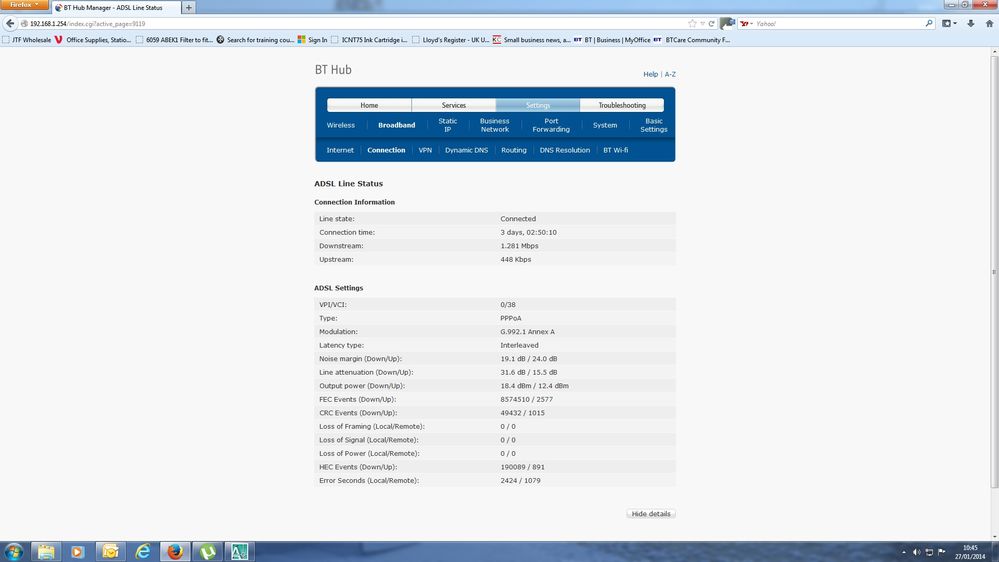Viewport: 999px width, 562px height.
Task: Open the Routing sub-tab
Action: pos(514,150)
